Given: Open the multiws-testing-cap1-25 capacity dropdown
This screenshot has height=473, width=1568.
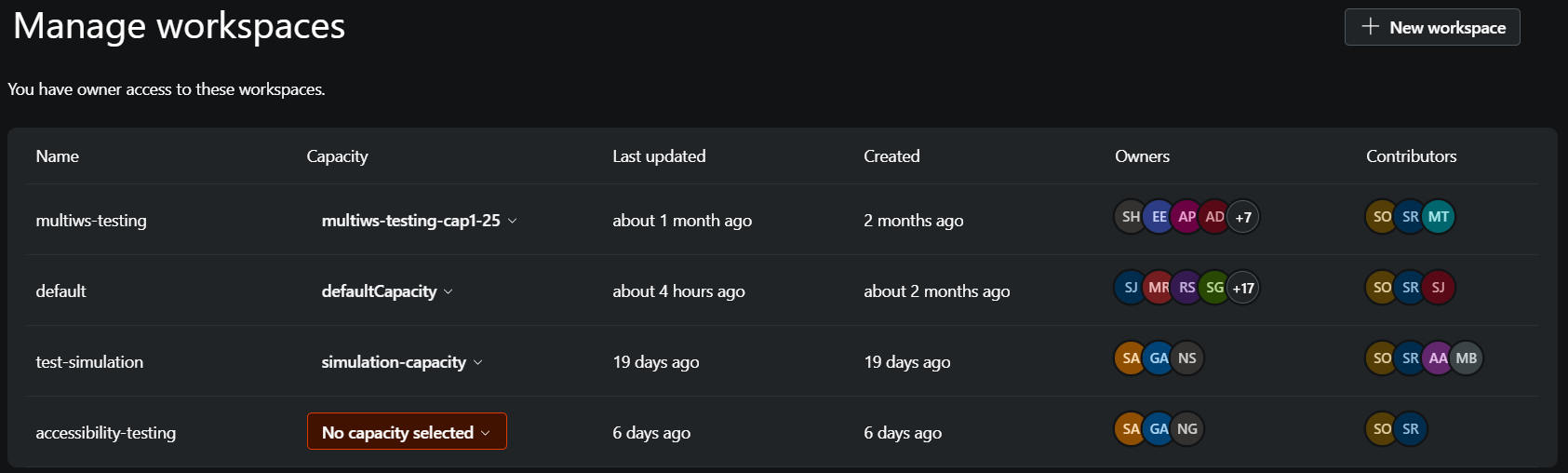Looking at the screenshot, I should click(419, 221).
